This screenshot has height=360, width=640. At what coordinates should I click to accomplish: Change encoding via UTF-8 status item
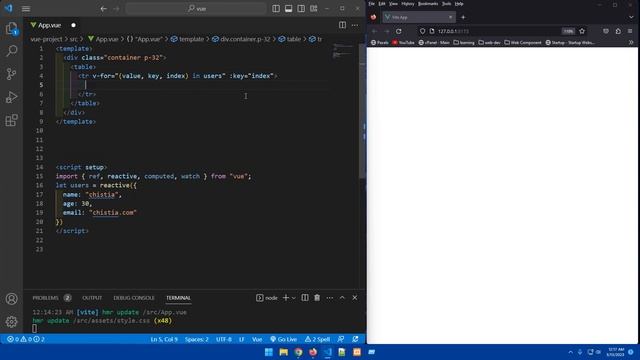point(224,339)
